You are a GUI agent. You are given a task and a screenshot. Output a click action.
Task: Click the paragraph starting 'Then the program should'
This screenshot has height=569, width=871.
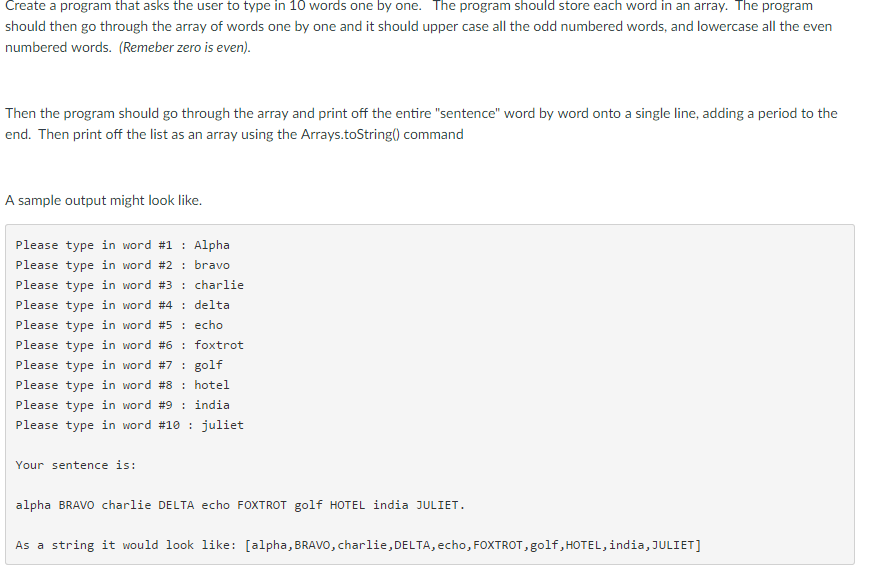421,124
